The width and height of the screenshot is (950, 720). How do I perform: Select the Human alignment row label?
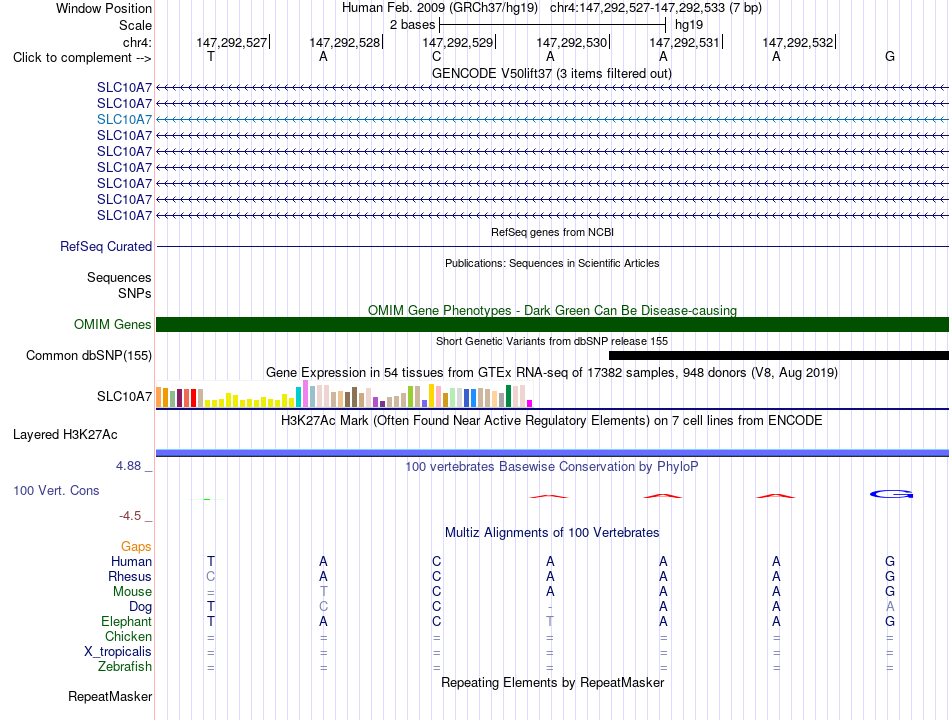point(131,562)
